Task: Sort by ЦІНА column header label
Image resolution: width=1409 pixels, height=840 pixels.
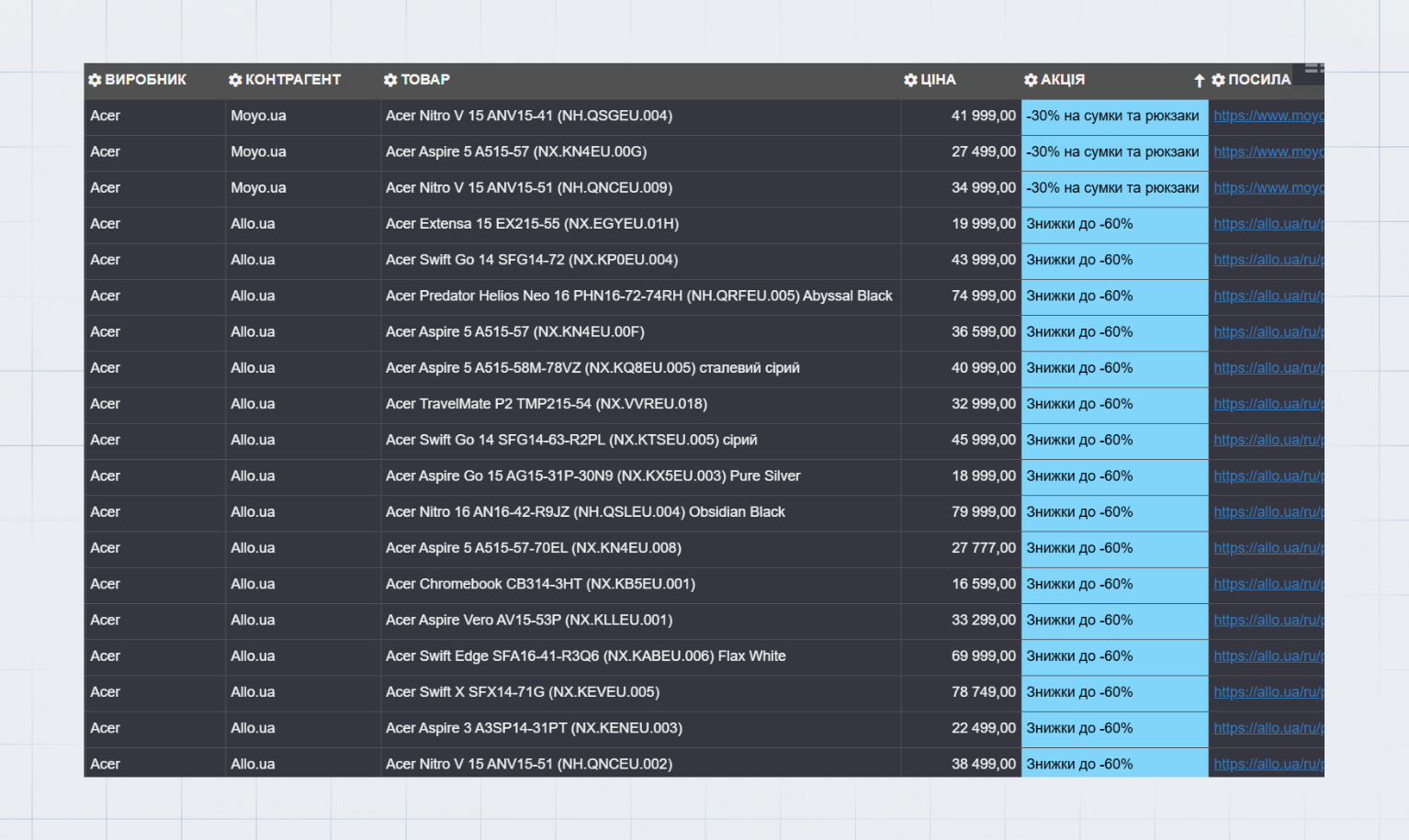Action: (938, 80)
